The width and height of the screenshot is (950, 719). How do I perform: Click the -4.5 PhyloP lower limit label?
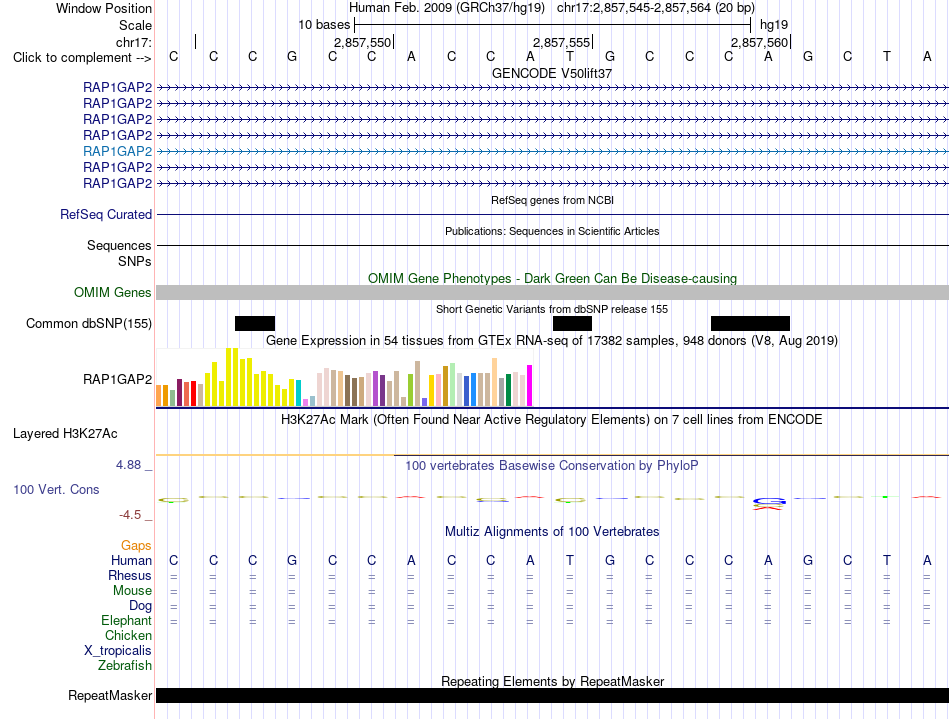(x=130, y=515)
